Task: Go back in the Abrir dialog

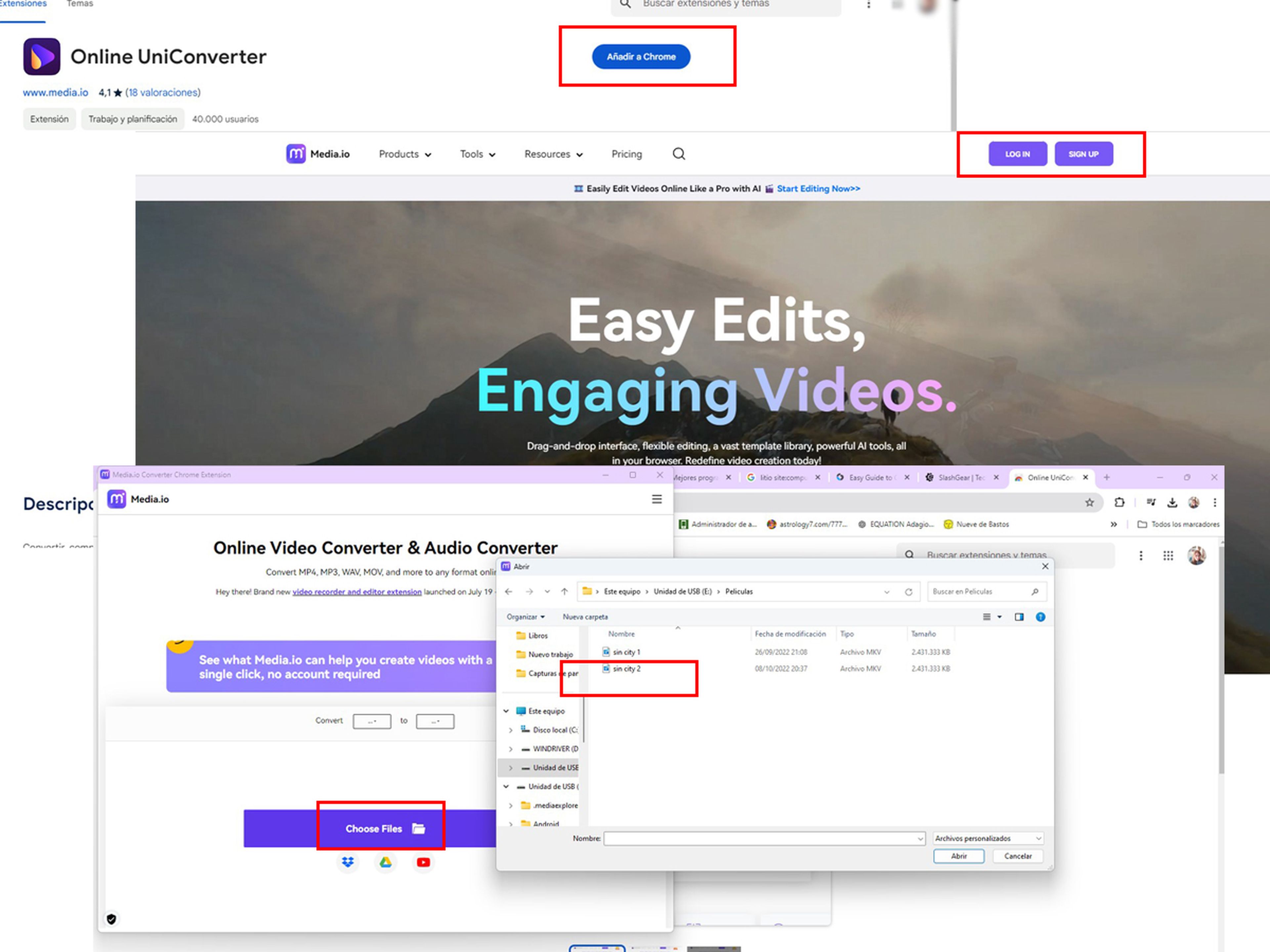Action: 509,592
